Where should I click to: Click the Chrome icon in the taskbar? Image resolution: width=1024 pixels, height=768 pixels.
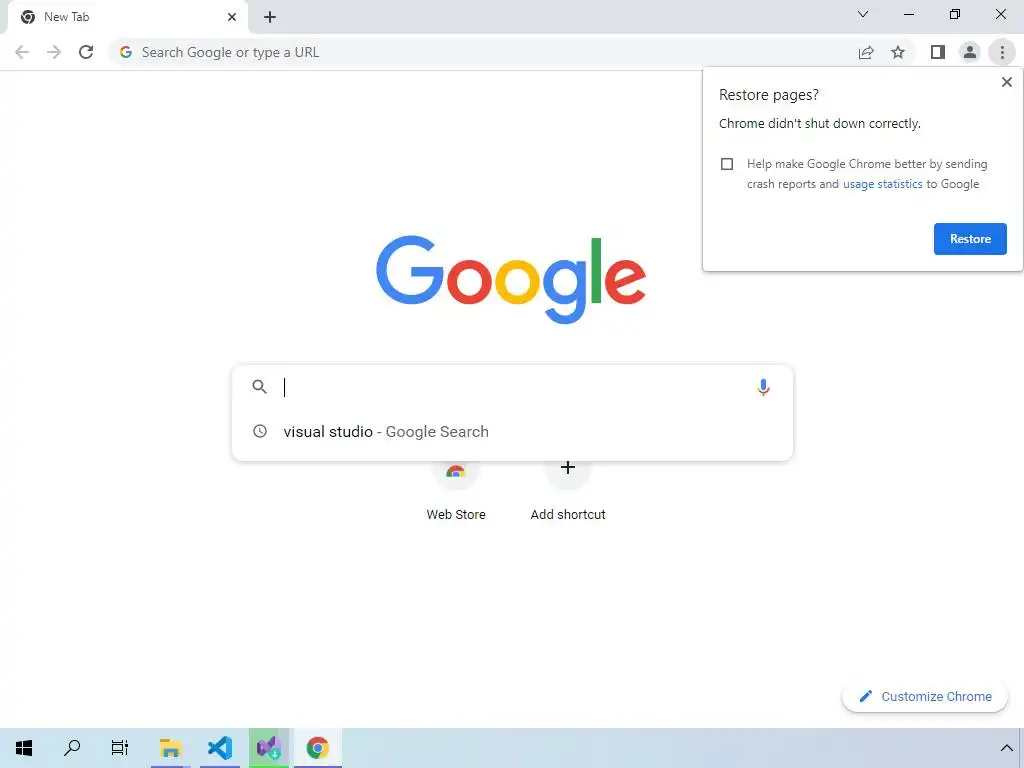[x=318, y=748]
